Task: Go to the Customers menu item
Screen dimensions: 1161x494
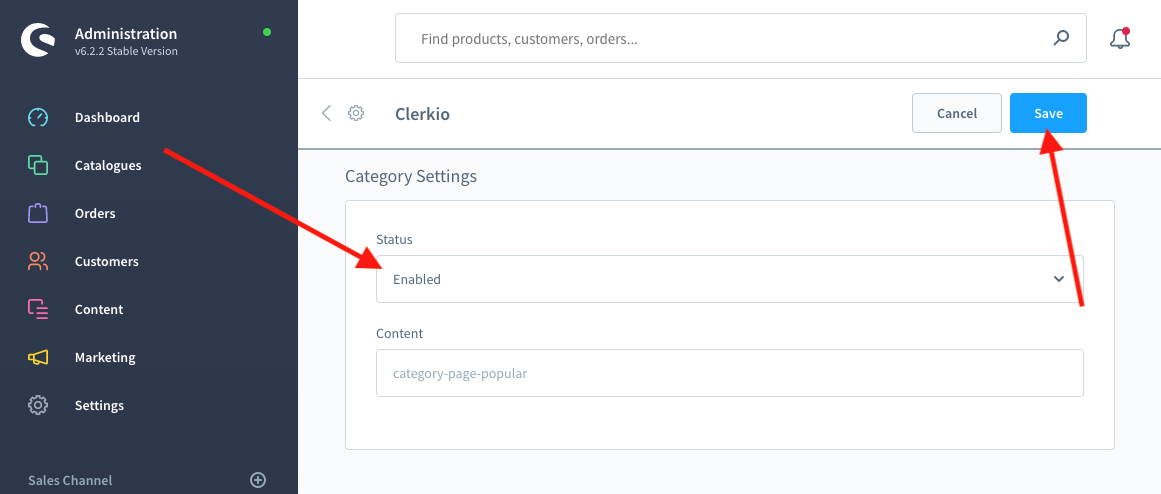Action: 106,261
